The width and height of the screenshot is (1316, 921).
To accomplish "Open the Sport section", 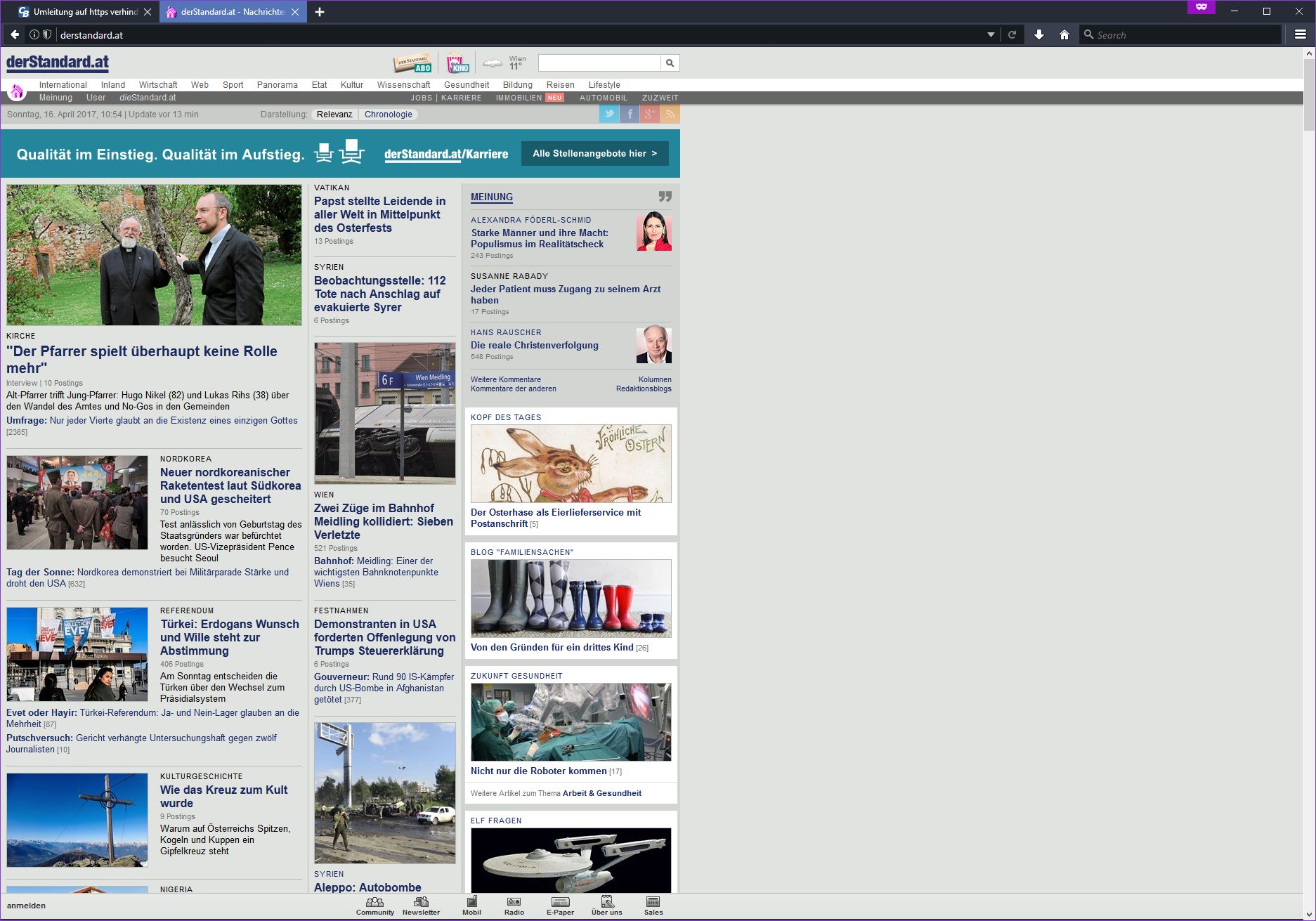I will pyautogui.click(x=233, y=85).
